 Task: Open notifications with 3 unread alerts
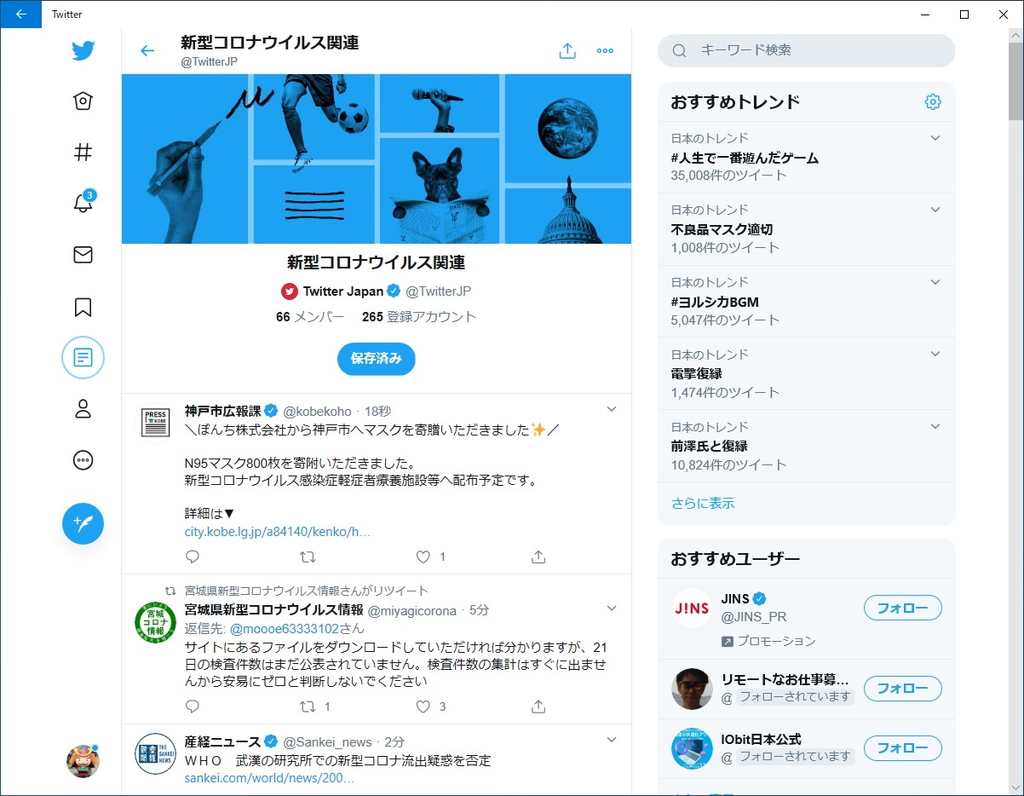pyautogui.click(x=83, y=203)
